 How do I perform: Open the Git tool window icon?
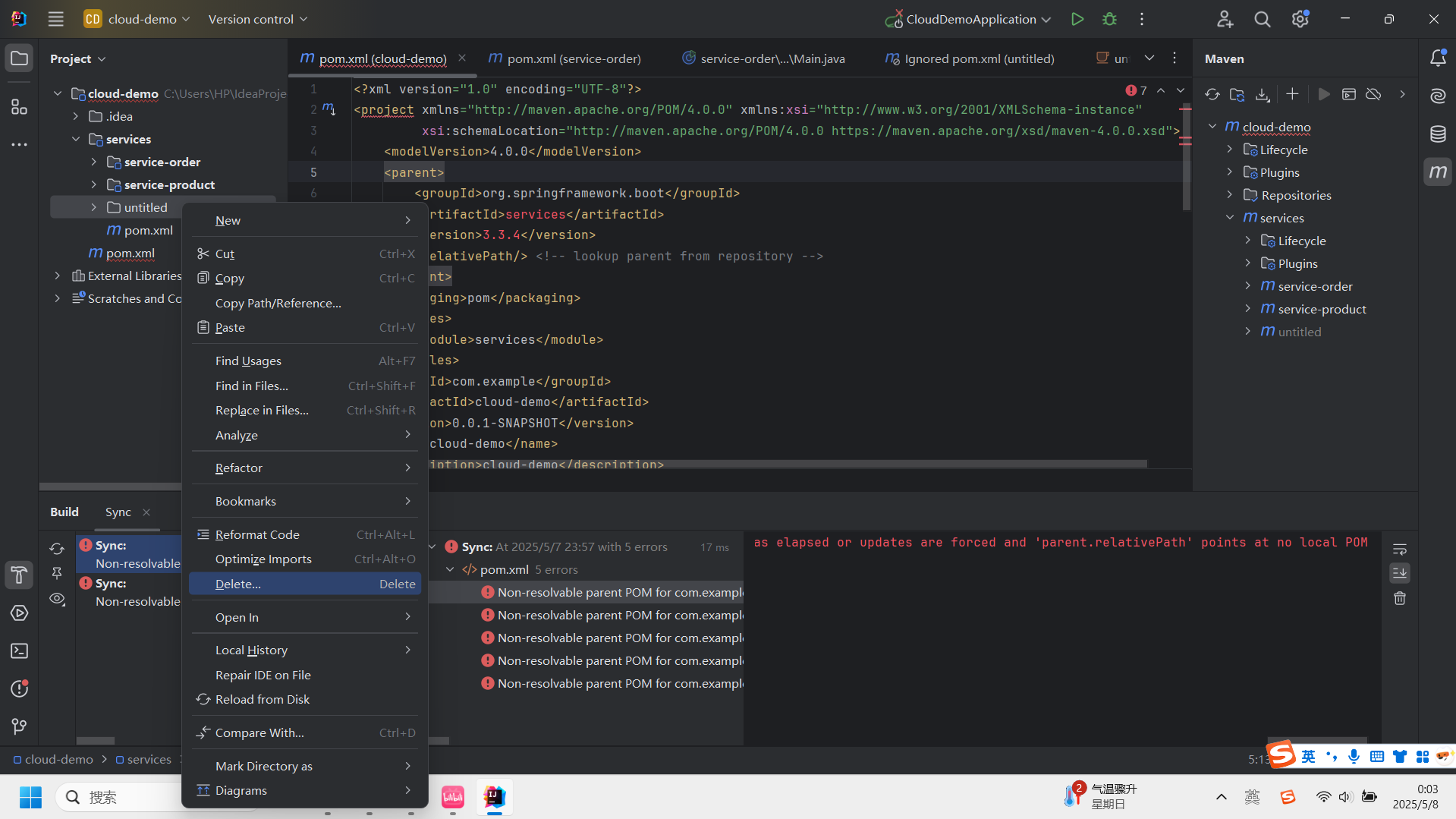coord(19,727)
